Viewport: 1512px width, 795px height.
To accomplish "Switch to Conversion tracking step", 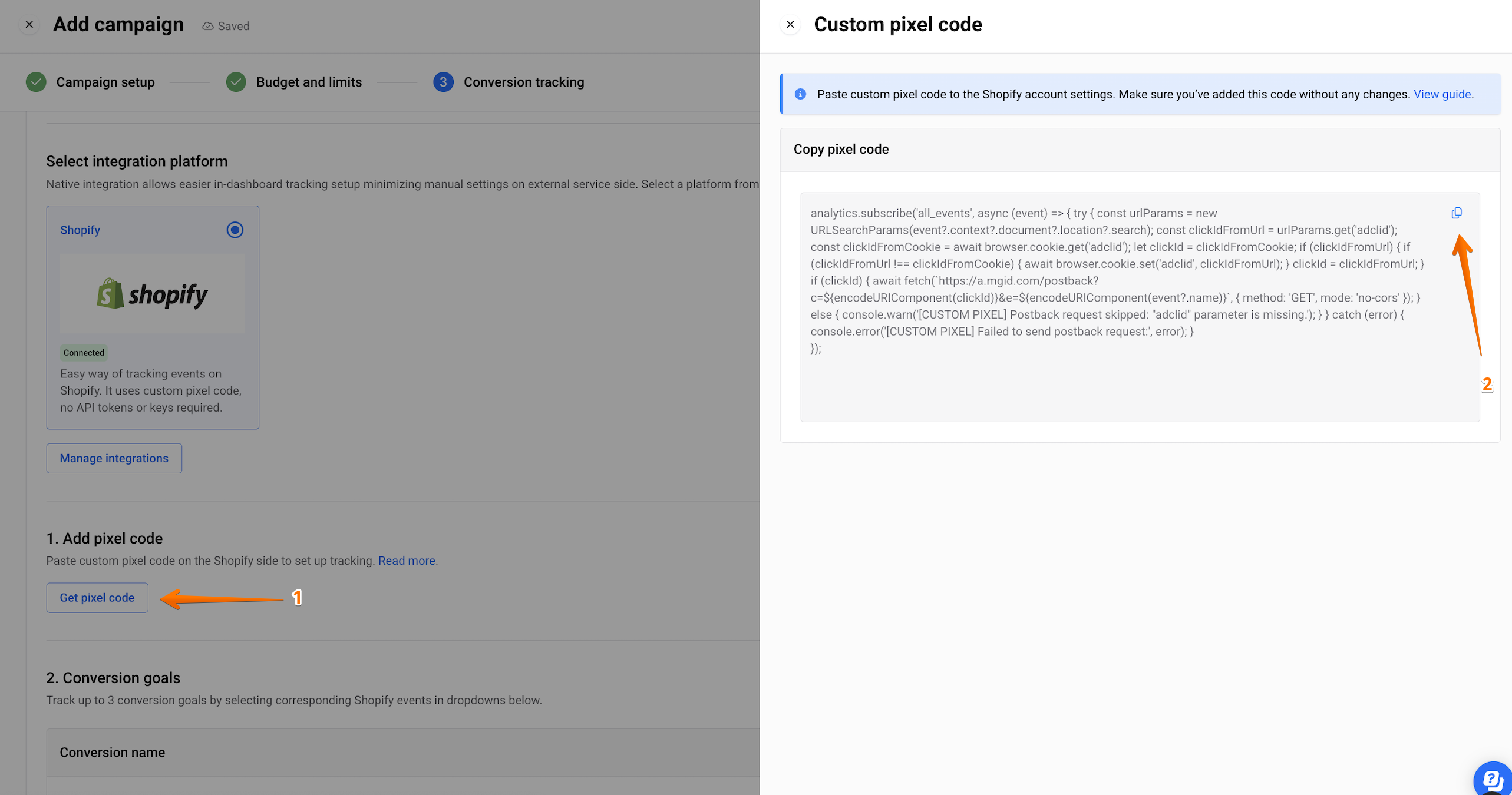I will [523, 82].
